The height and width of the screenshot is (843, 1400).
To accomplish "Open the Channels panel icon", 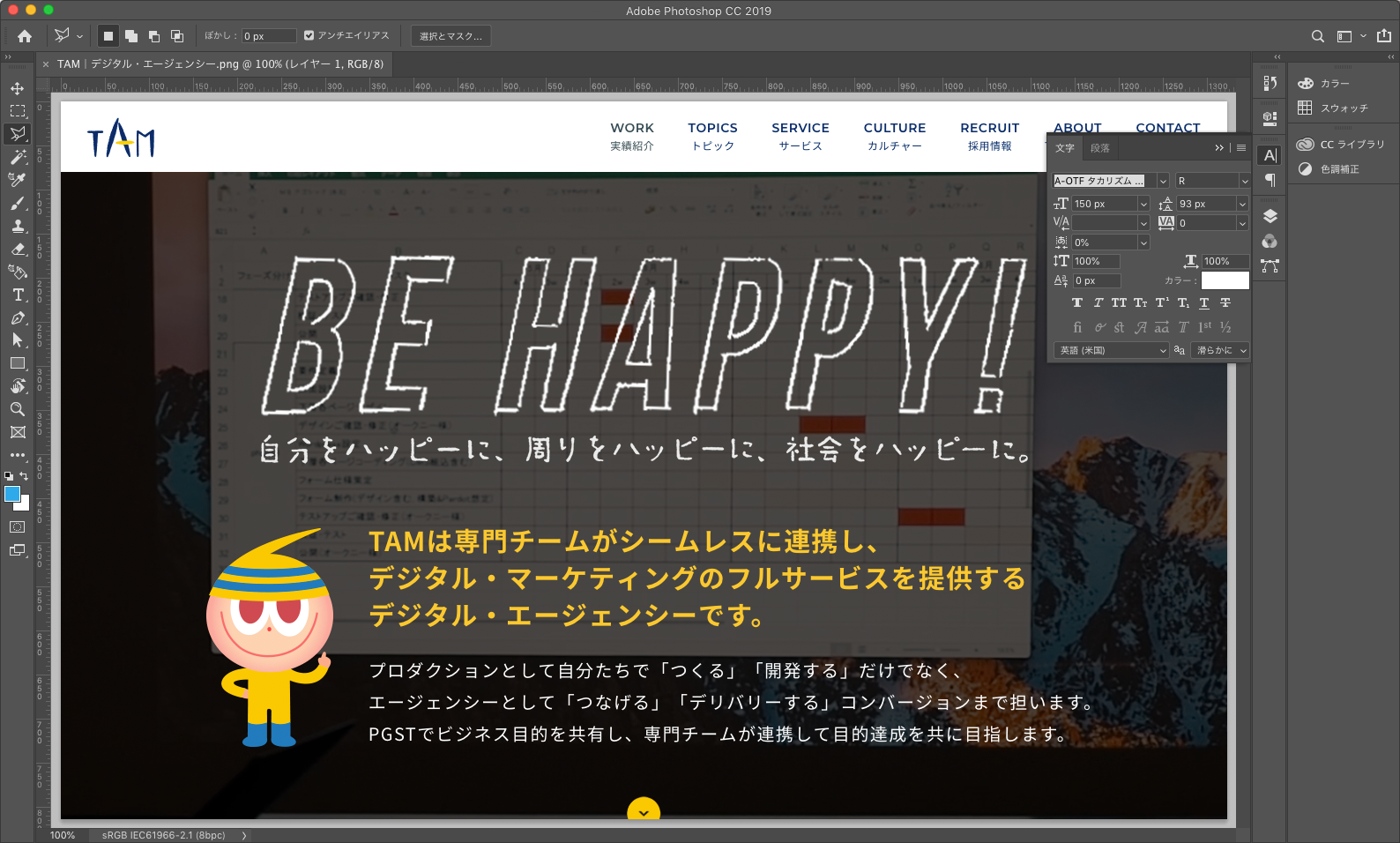I will coord(1270,242).
